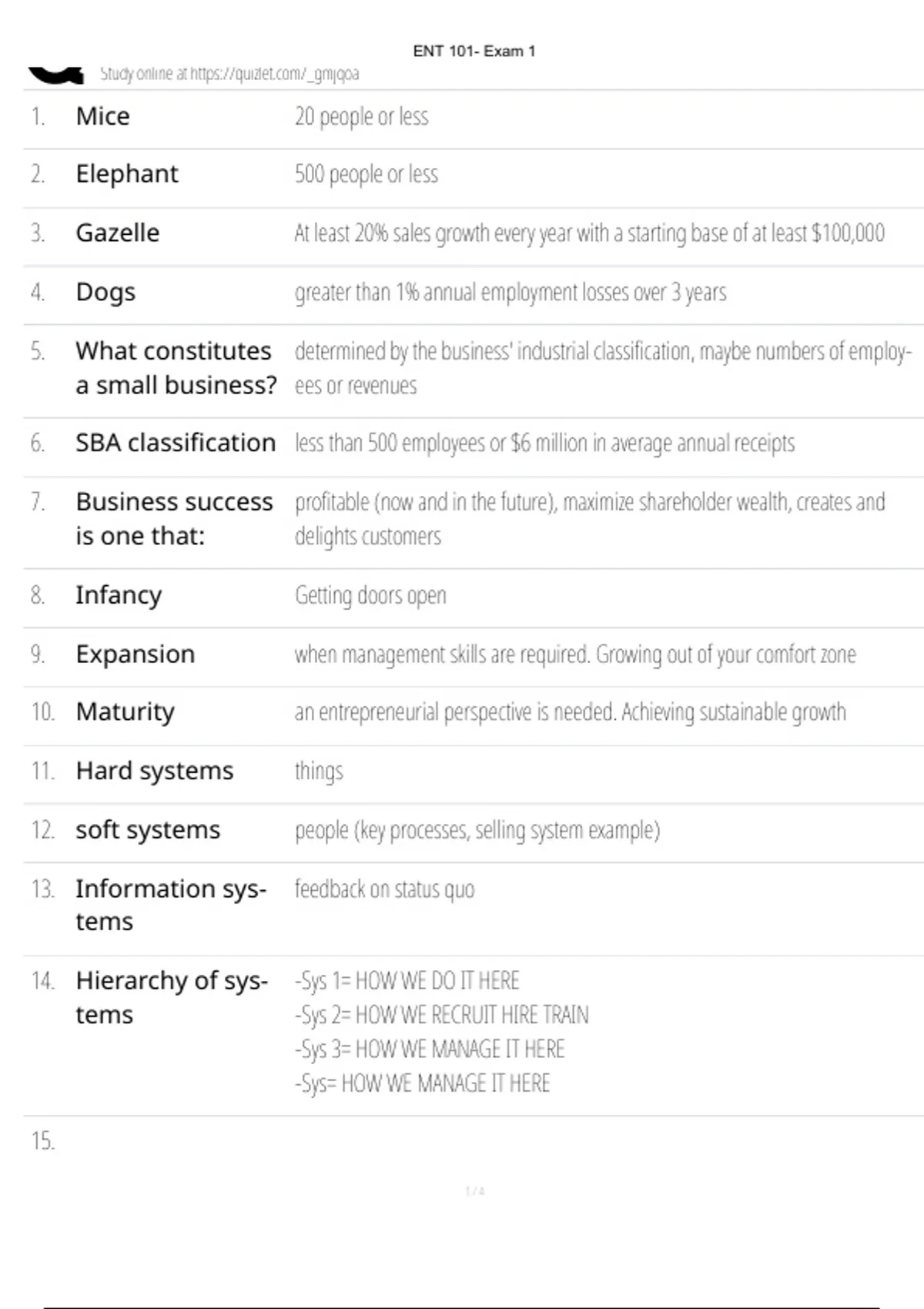Image resolution: width=924 pixels, height=1309 pixels.
Task: Click the 'Business success is one that:' term
Action: pos(174,518)
